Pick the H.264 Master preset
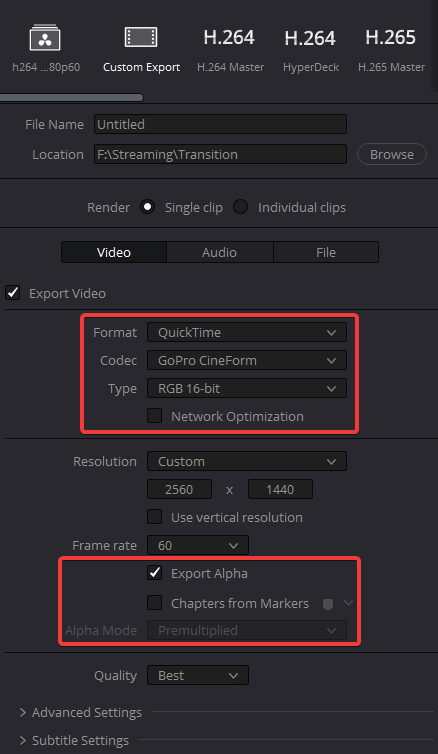Viewport: 438px width, 754px height. click(x=230, y=50)
